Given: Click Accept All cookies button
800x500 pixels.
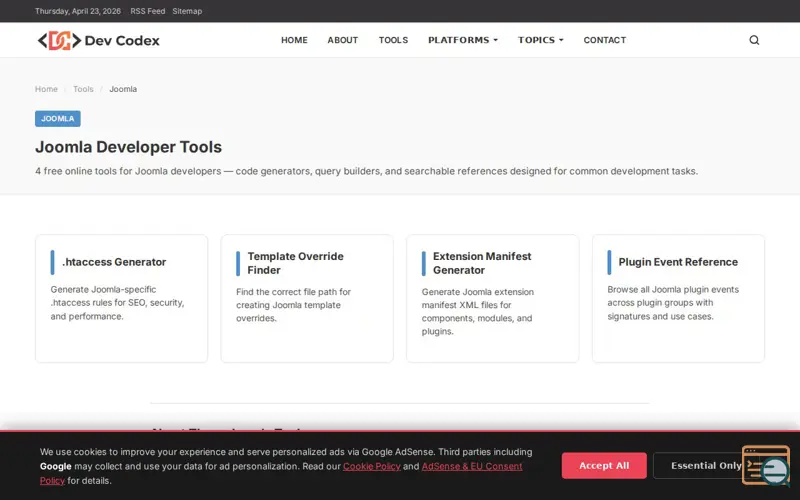Looking at the screenshot, I should pos(604,465).
